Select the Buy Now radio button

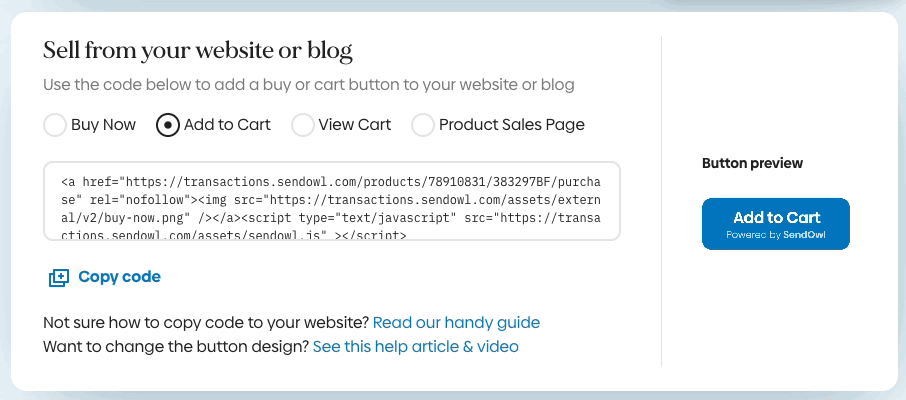(x=55, y=125)
